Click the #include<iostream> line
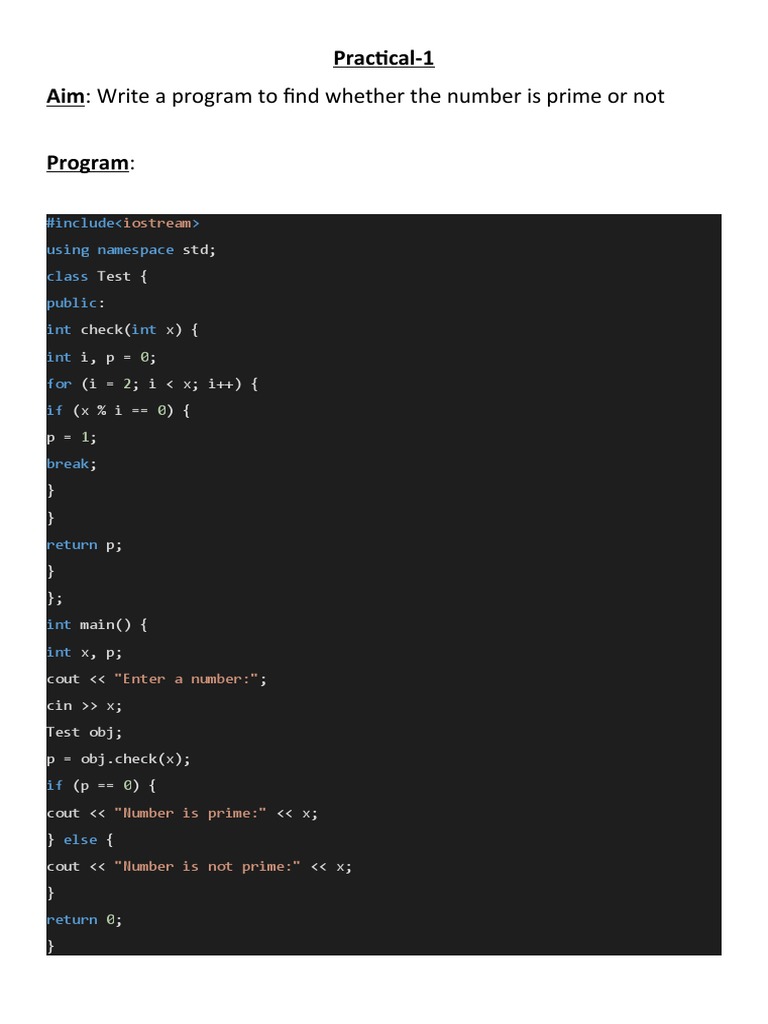Viewport: 768px width, 1024px height. click(x=123, y=223)
